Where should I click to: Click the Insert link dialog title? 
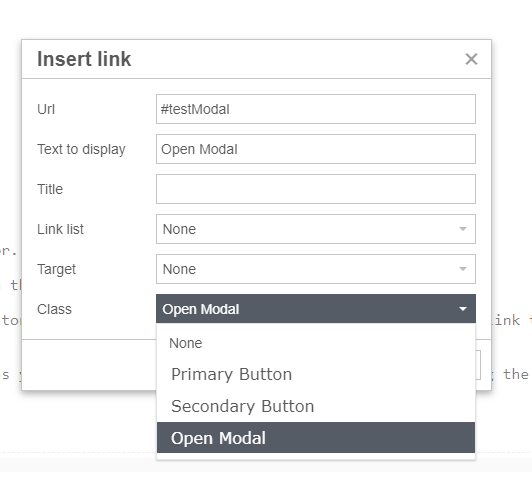(x=84, y=59)
